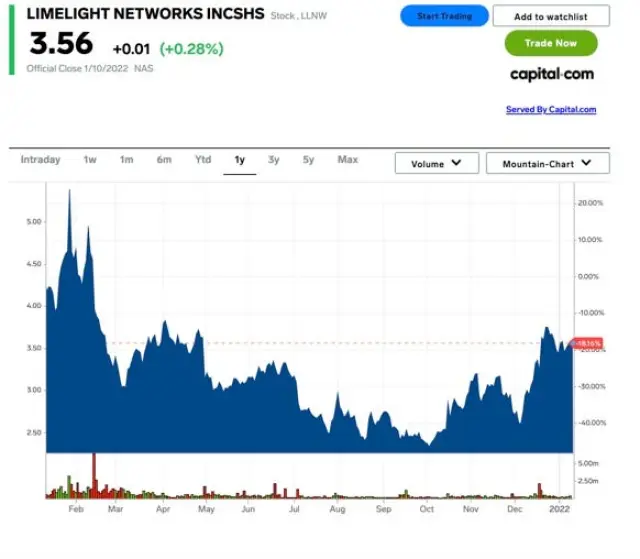Screen dimensions: 640x559
Task: Click the blue Start Trading button
Action: click(444, 16)
